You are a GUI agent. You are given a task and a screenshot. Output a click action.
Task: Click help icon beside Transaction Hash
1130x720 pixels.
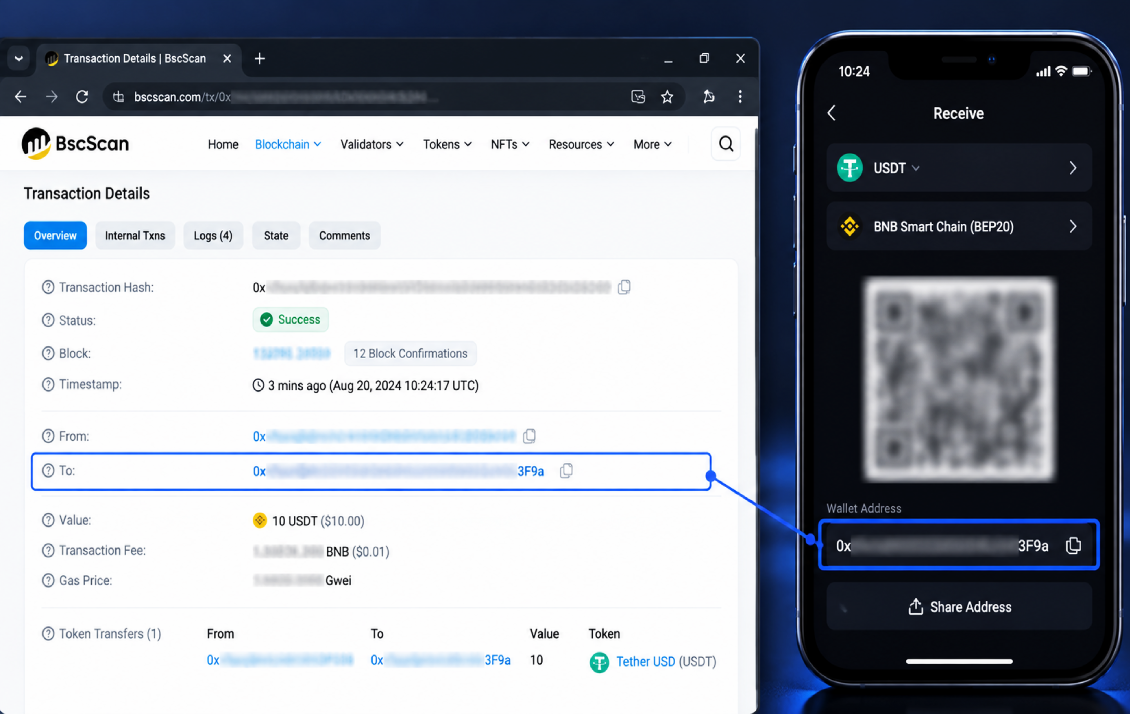tap(48, 288)
